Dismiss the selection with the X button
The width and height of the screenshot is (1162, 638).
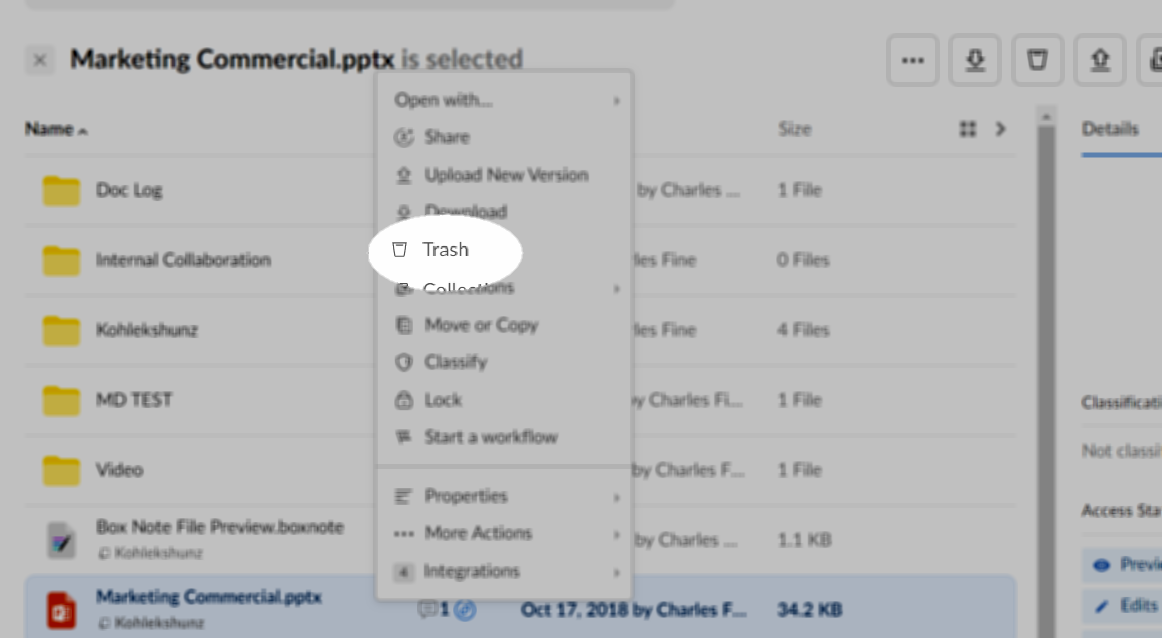point(40,60)
